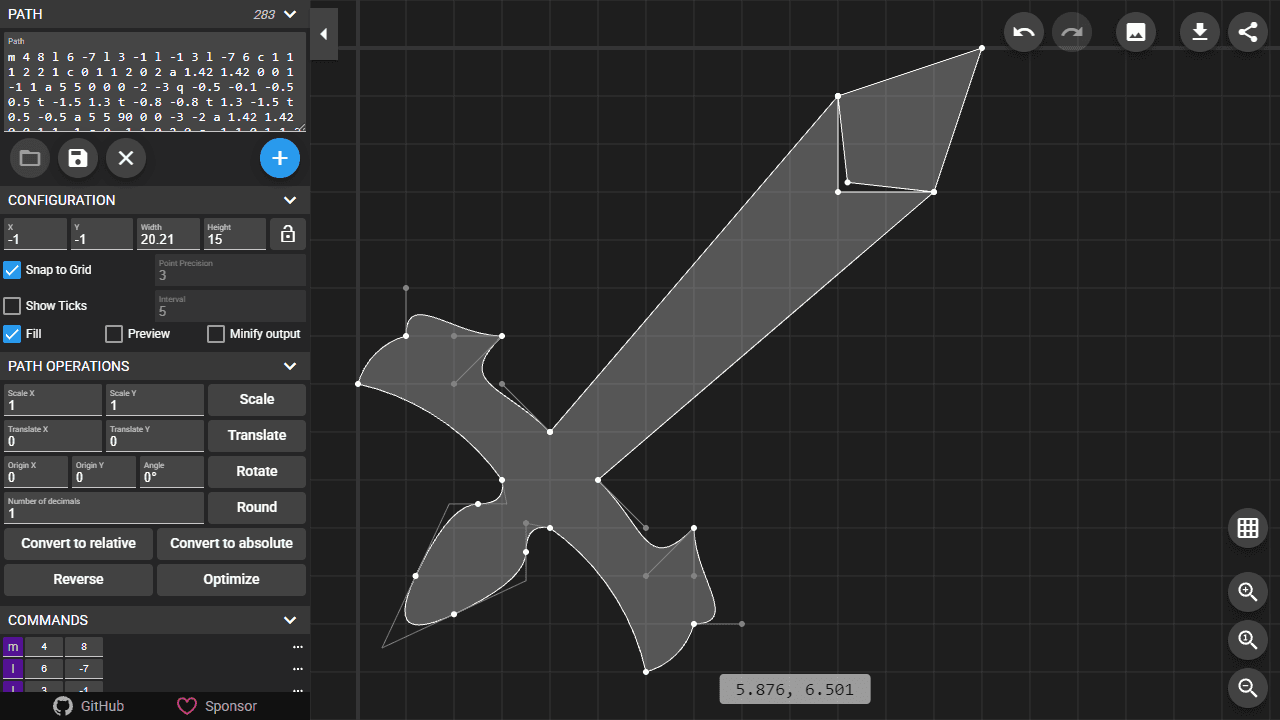The image size is (1280, 720).
Task: Open options for the m 4 8 command
Action: pyautogui.click(x=297, y=647)
